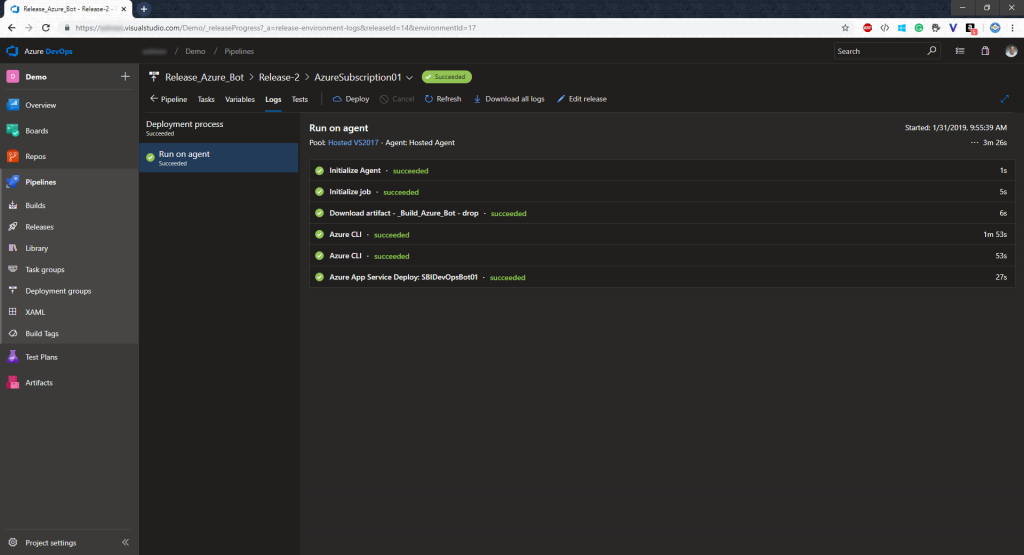The width and height of the screenshot is (1024, 555).
Task: Click Demo in the top breadcrumb
Action: [195, 51]
